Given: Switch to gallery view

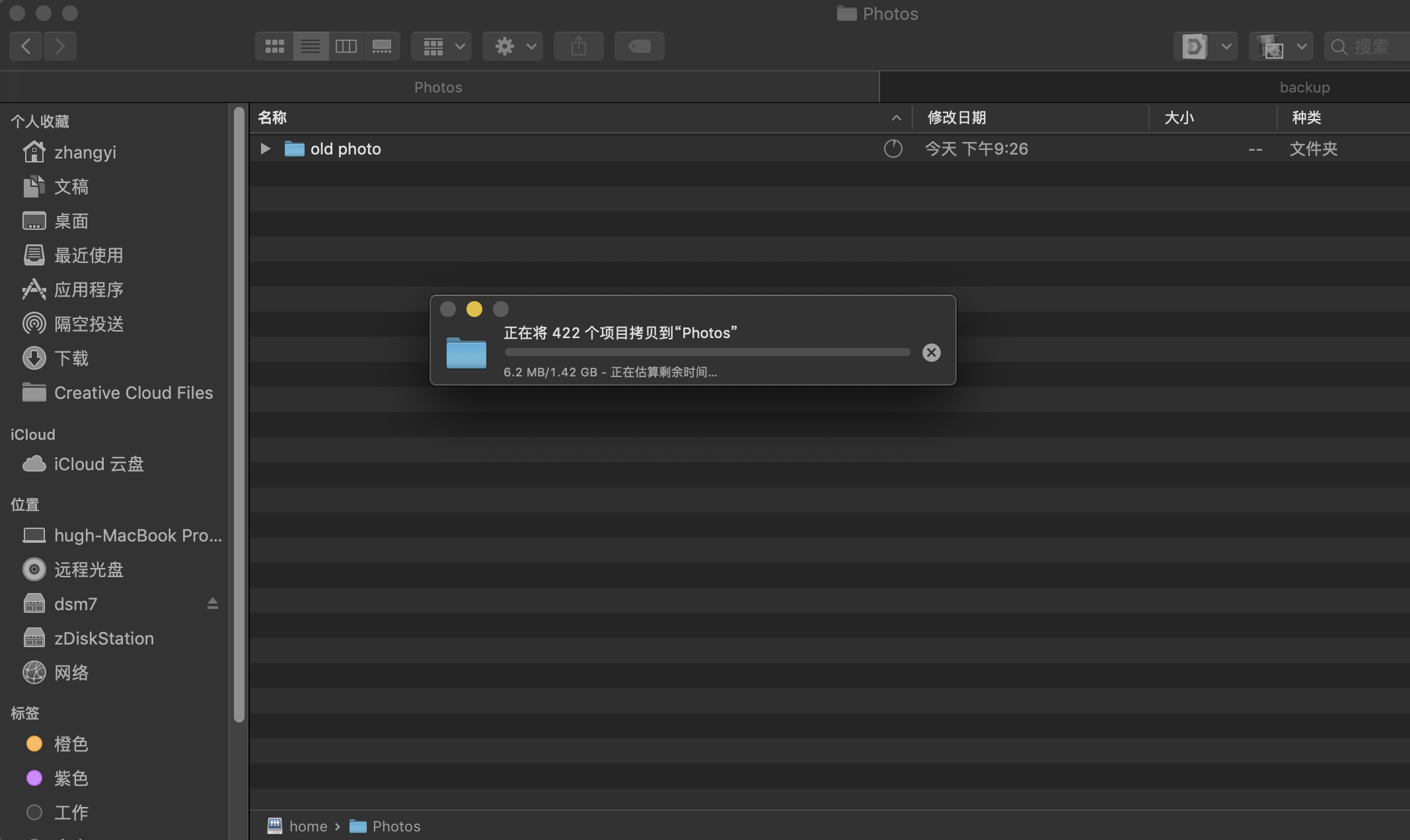Looking at the screenshot, I should (382, 46).
